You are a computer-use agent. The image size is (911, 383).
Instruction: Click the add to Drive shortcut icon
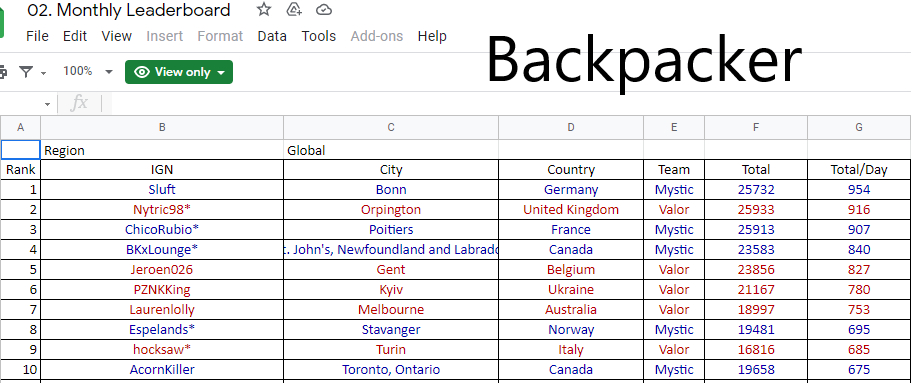(x=295, y=9)
